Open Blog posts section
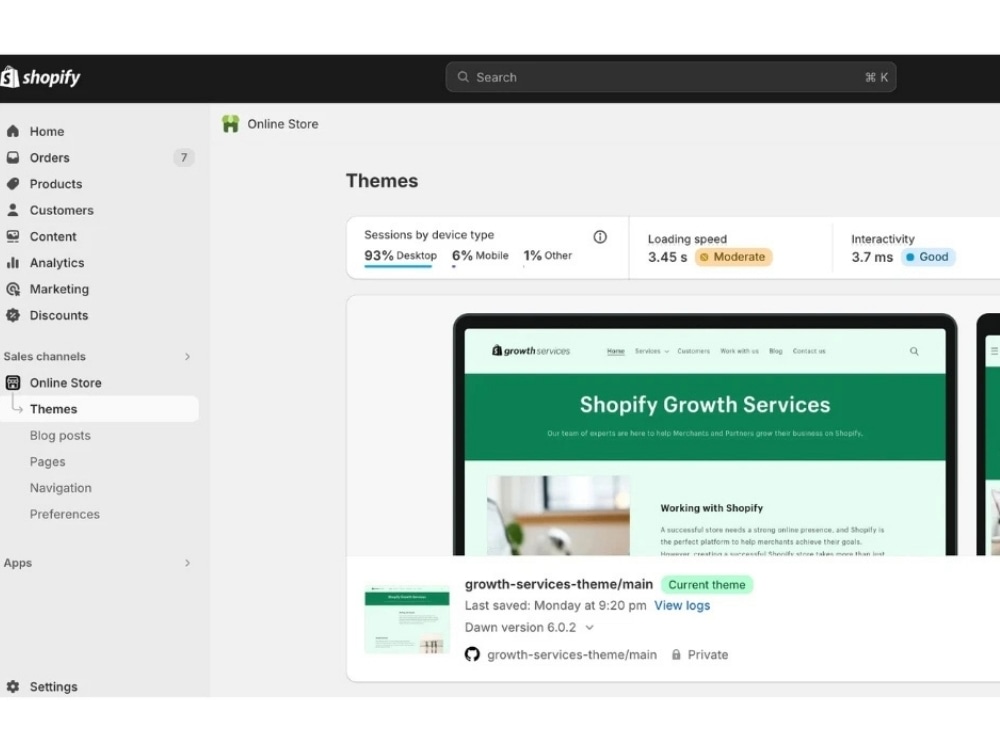Image resolution: width=1000 pixels, height=750 pixels. pos(60,436)
